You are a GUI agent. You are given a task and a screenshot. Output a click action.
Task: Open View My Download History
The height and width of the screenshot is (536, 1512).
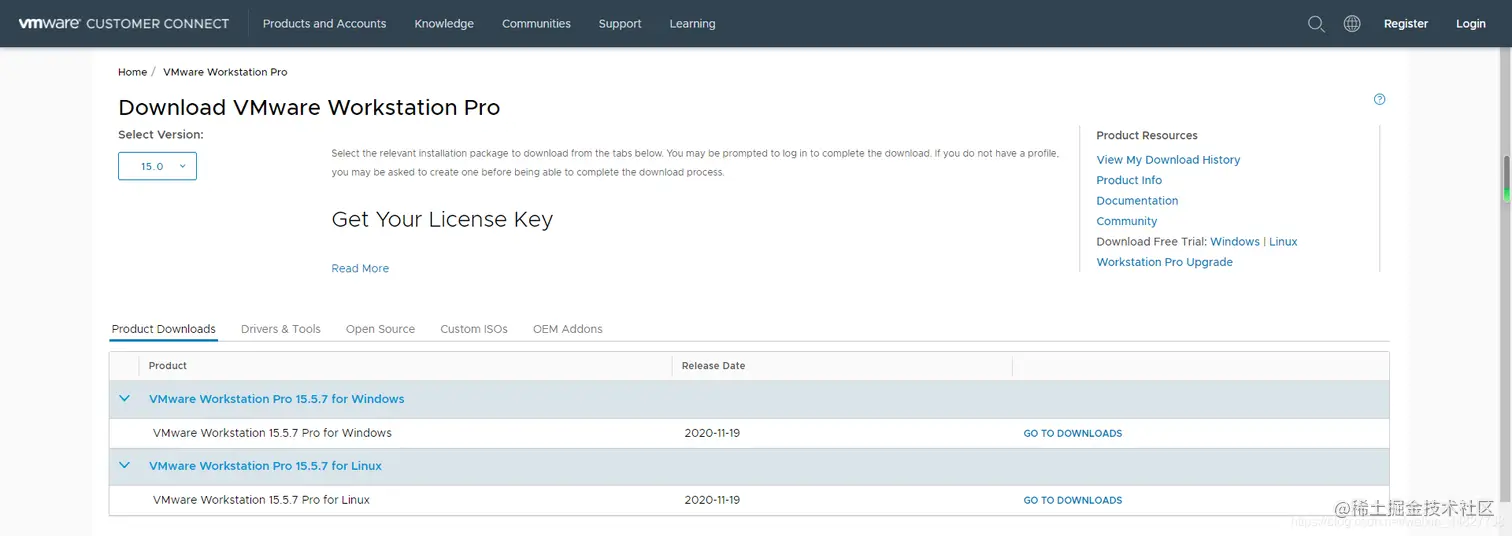click(x=1168, y=160)
